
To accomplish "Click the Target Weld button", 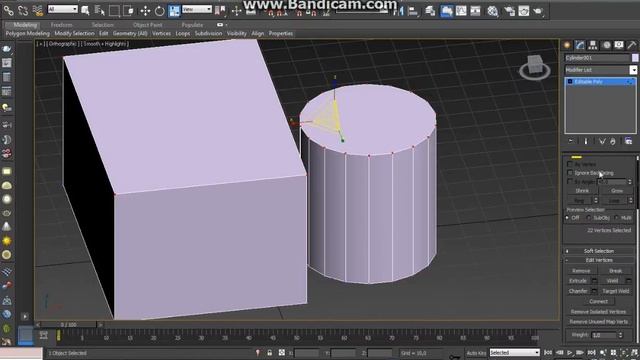I will (616, 291).
